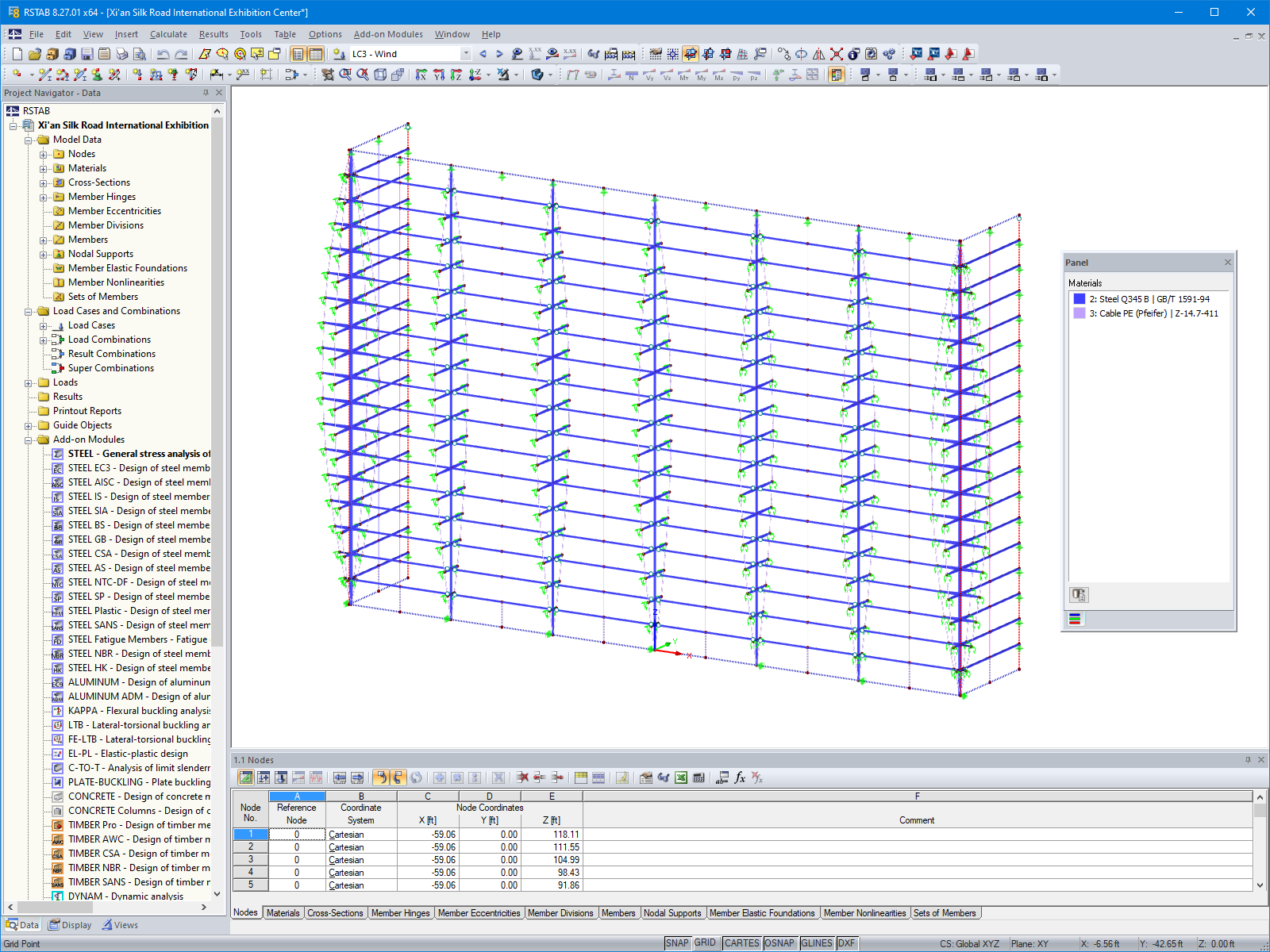Open KAPPA flexural buckling module
This screenshot has height=952, width=1270.
139,711
